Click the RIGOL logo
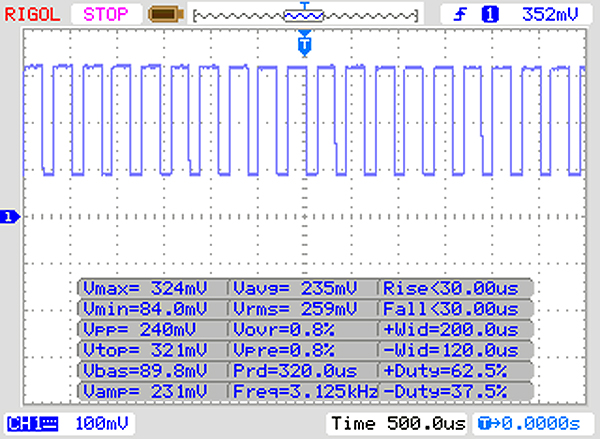Image resolution: width=600 pixels, height=439 pixels. (x=32, y=15)
